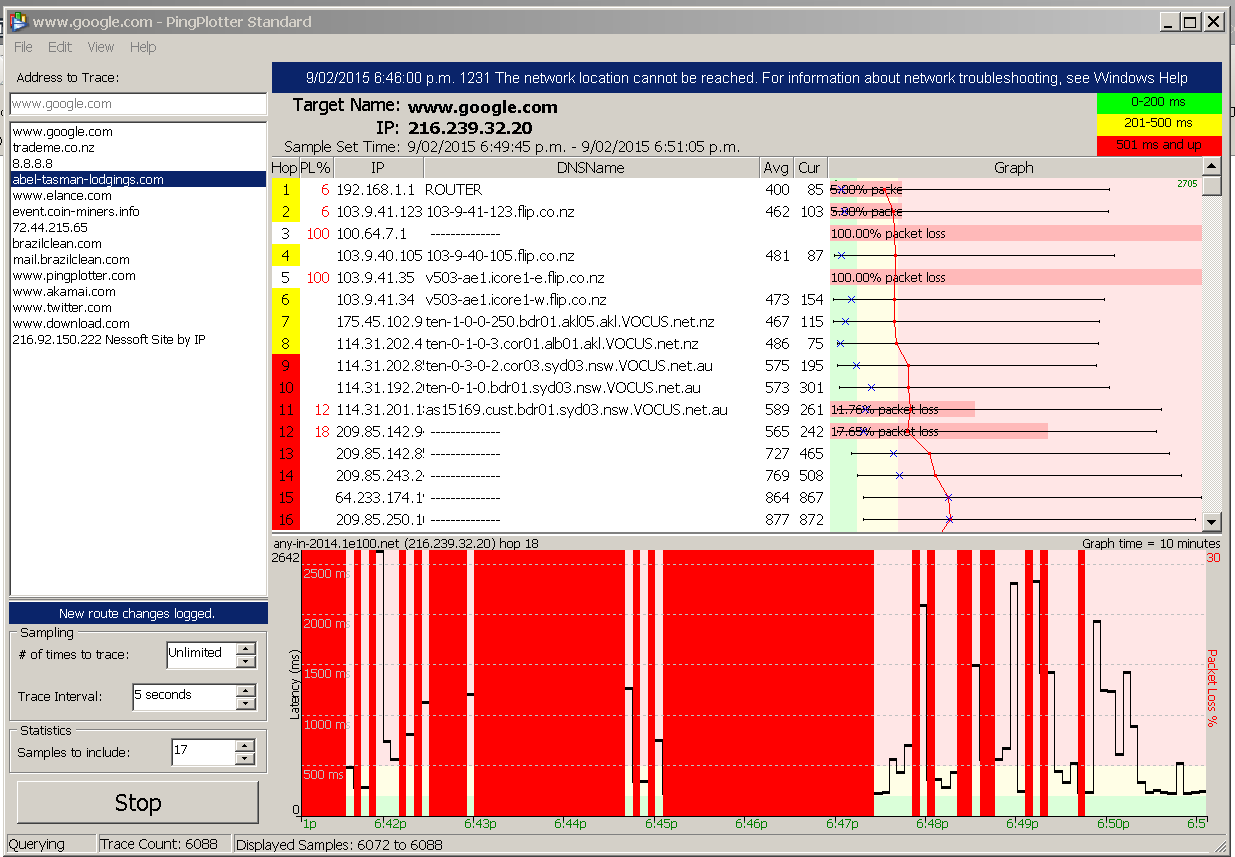Select www.elance.com in address list

coord(138,196)
